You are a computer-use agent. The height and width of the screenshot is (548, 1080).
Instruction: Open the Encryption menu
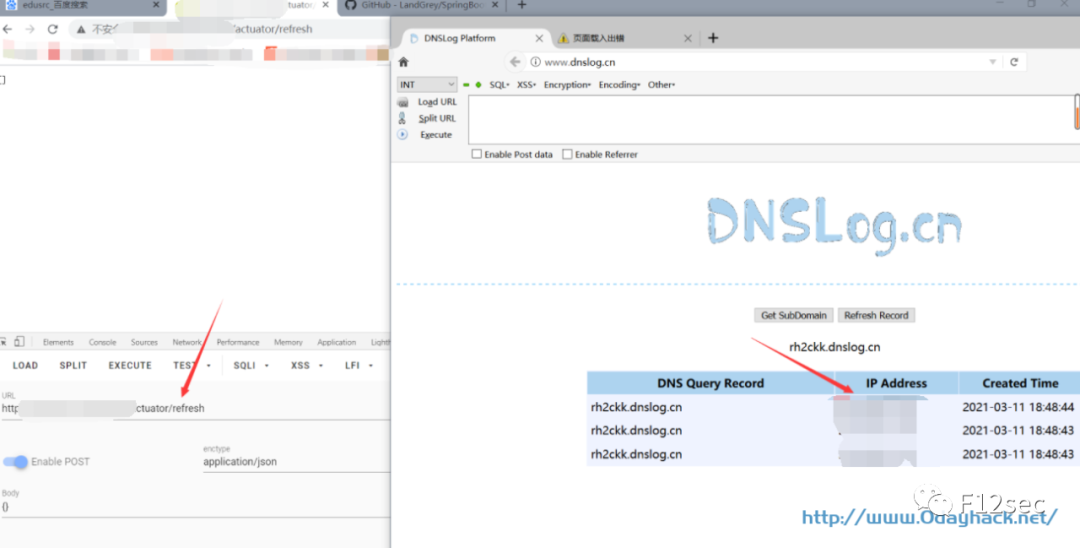(x=568, y=85)
